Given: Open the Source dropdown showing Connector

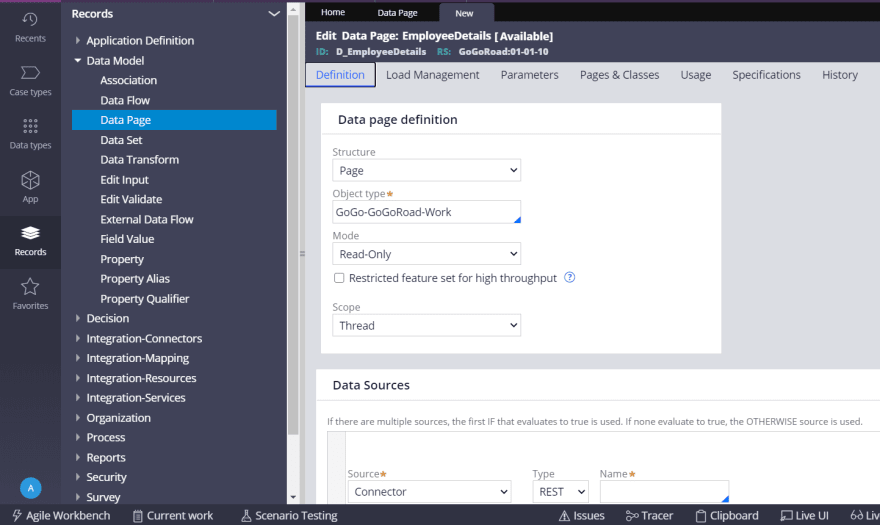Looking at the screenshot, I should [429, 491].
